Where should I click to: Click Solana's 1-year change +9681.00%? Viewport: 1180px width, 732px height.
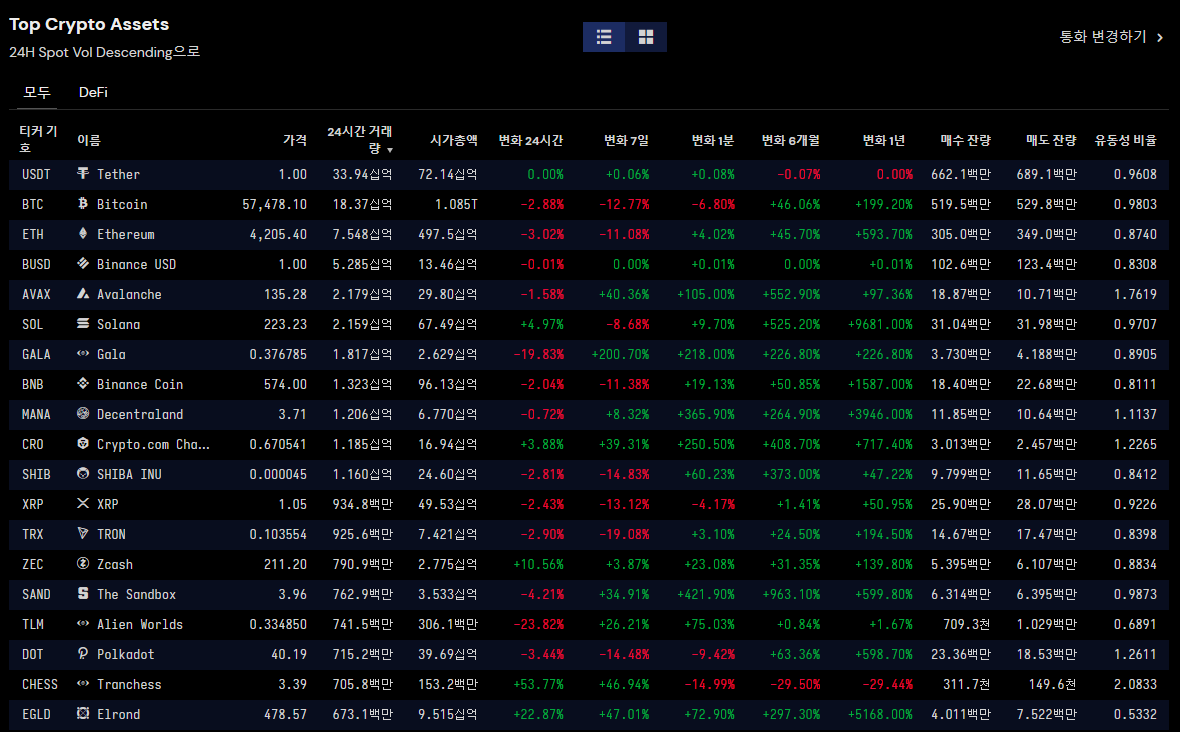pyautogui.click(x=880, y=325)
